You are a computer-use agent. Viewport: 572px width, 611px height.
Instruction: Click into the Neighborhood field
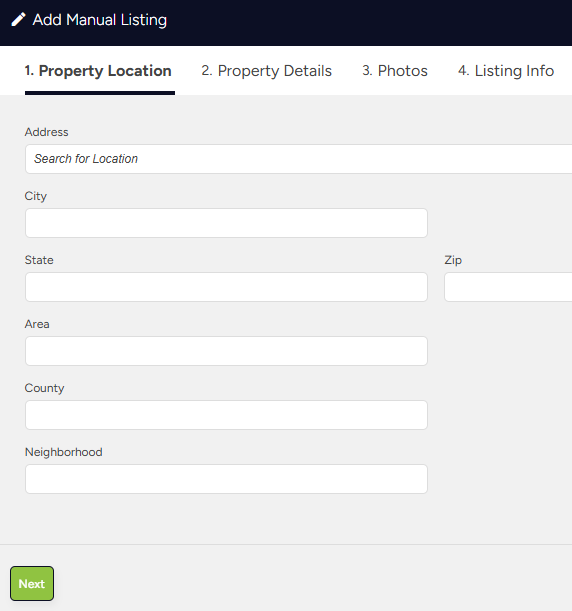[x=226, y=479]
